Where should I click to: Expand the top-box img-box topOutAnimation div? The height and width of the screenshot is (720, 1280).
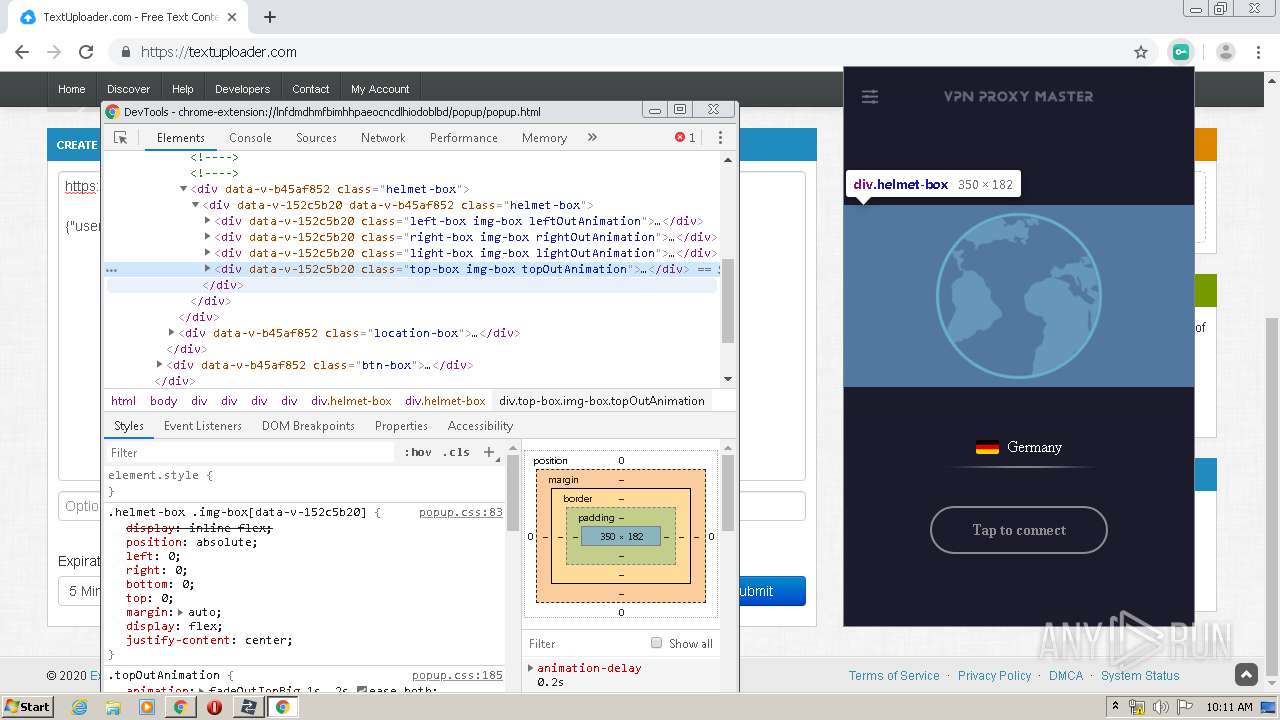(208, 269)
